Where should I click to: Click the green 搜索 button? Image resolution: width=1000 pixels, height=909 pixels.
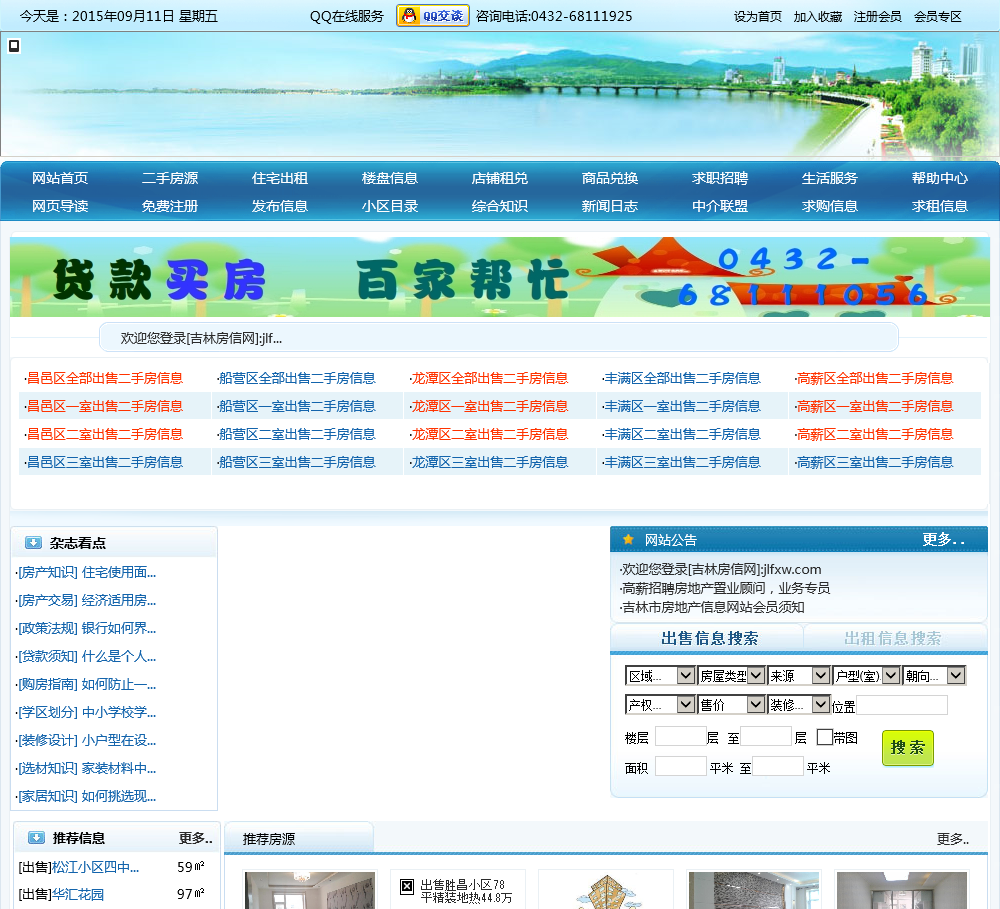click(x=908, y=748)
